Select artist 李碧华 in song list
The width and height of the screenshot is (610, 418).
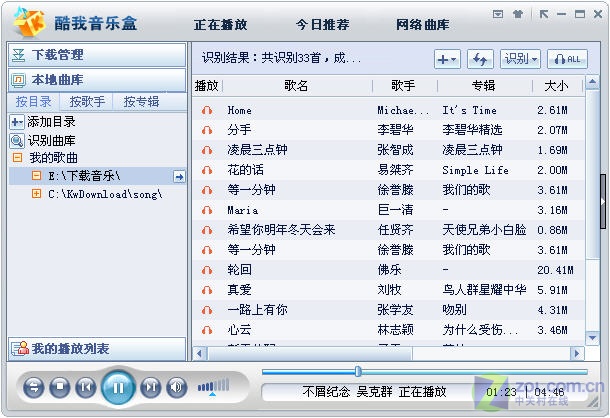395,130
